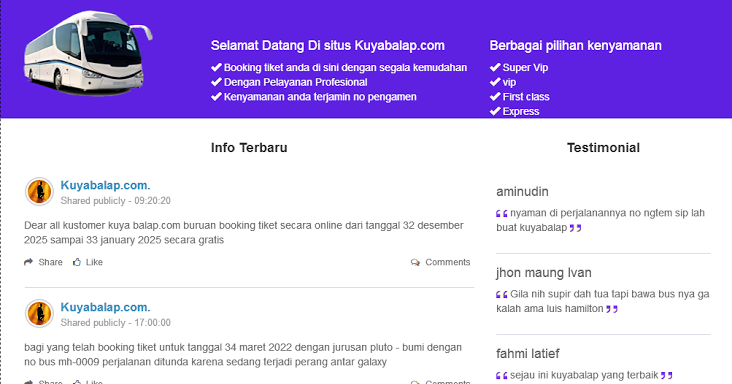
Task: Click the testimonial name jhon maung lvan
Action: [544, 272]
